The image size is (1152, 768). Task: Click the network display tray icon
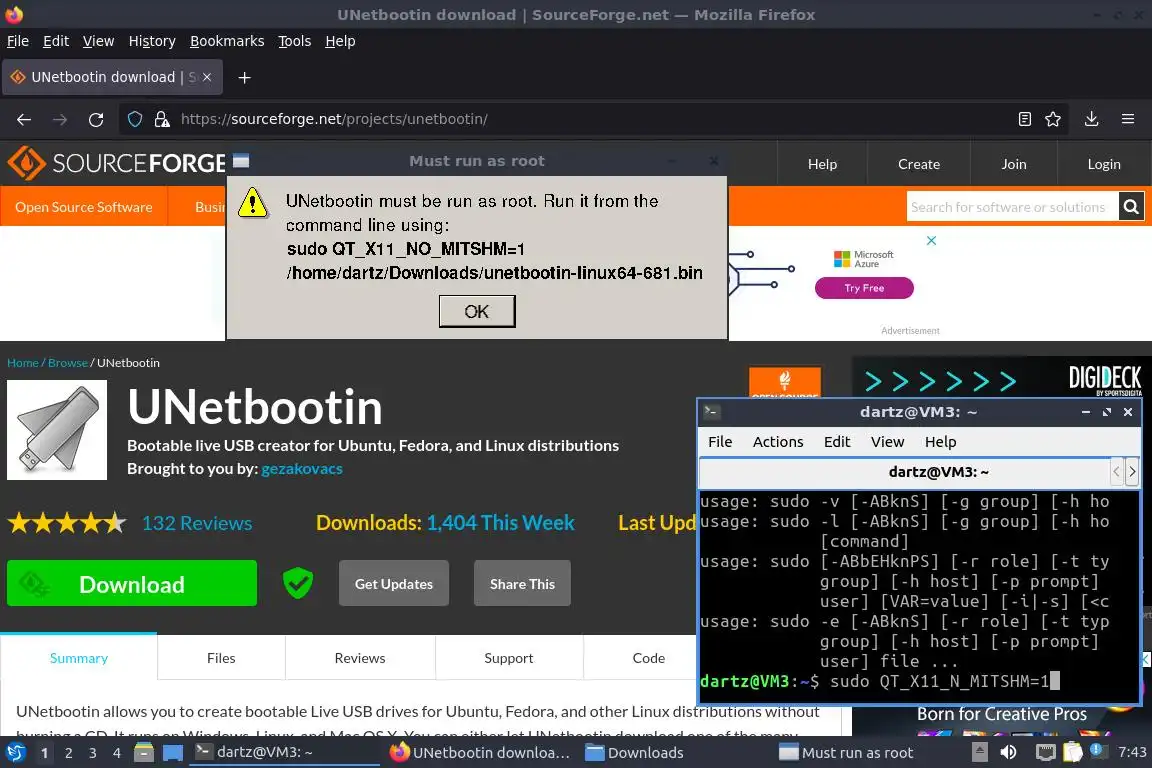1045,752
